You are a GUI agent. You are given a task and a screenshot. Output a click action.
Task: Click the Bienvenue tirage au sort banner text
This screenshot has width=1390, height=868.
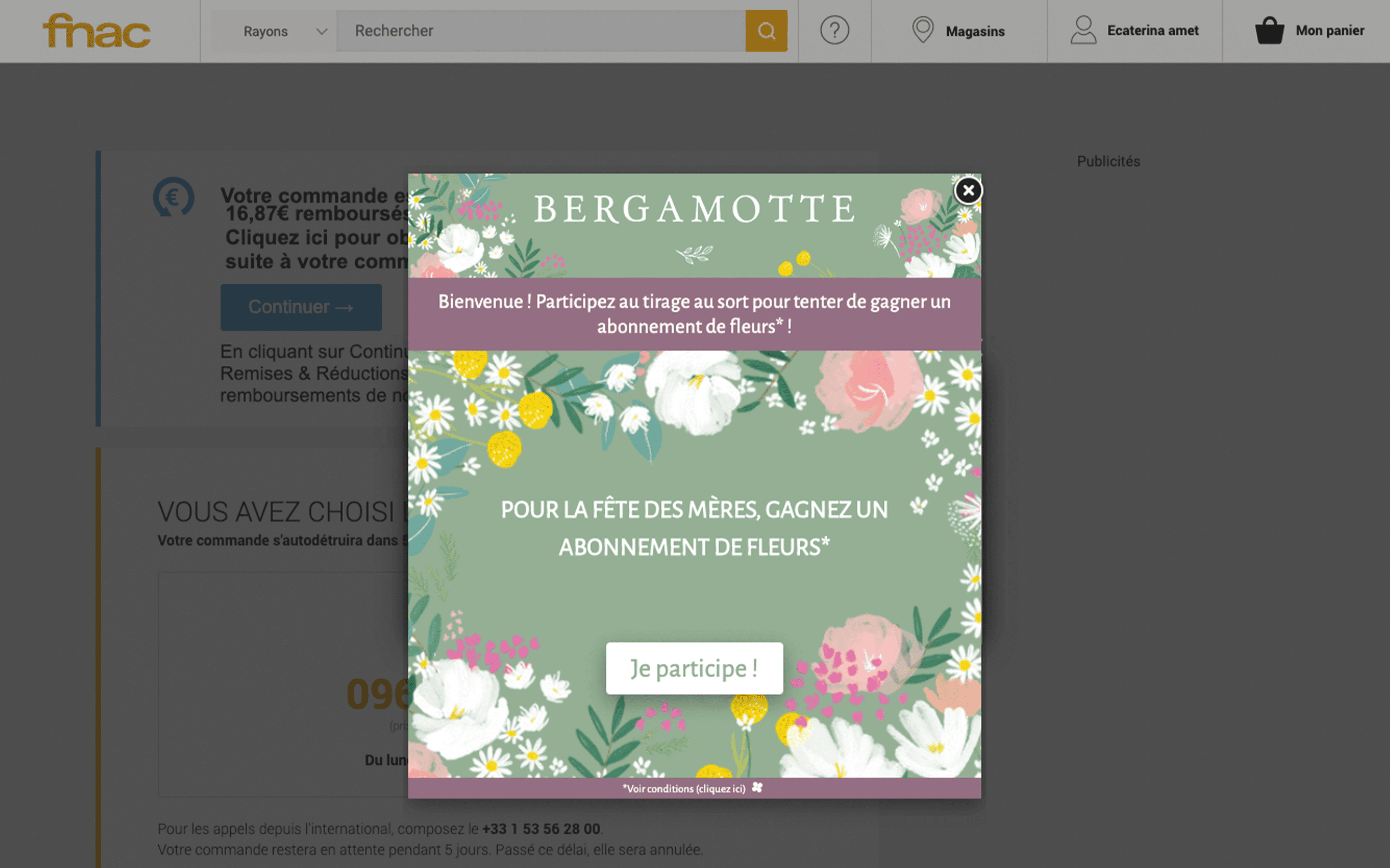pos(694,314)
